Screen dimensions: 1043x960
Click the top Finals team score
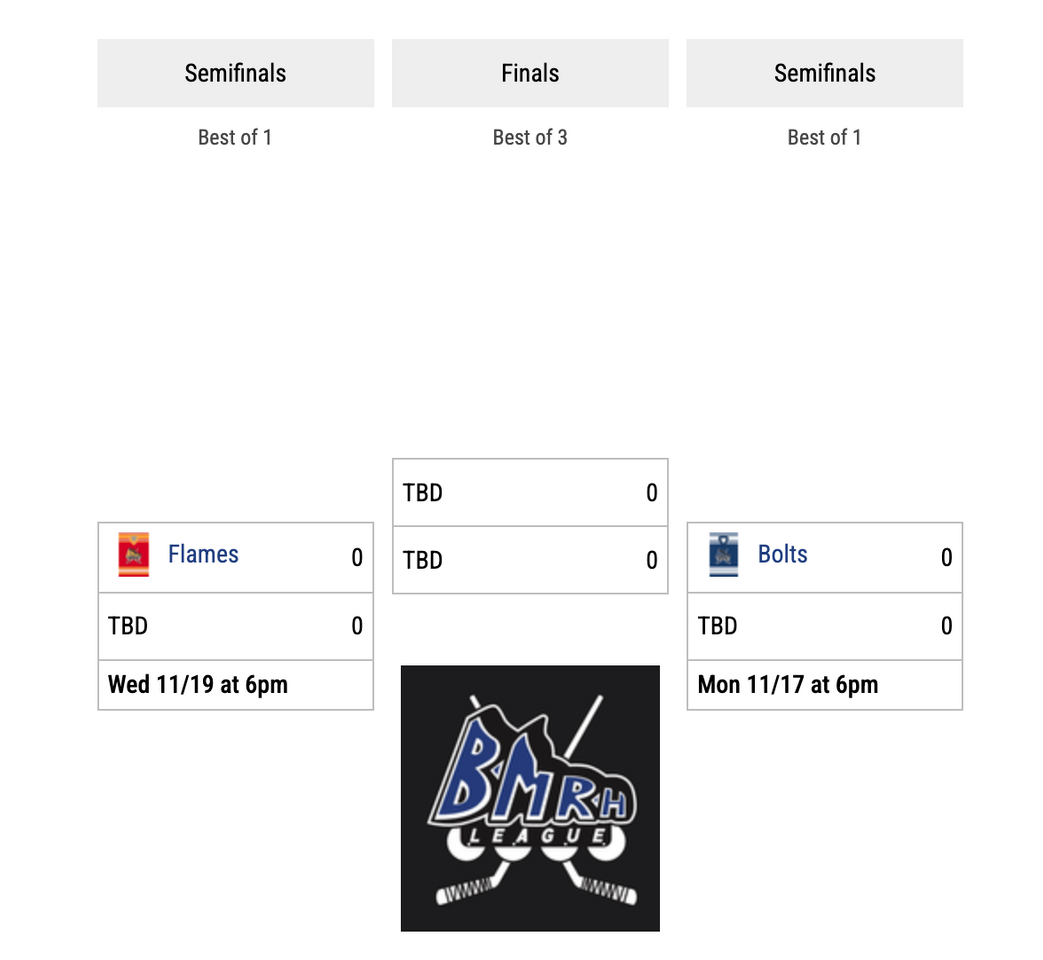(x=652, y=493)
